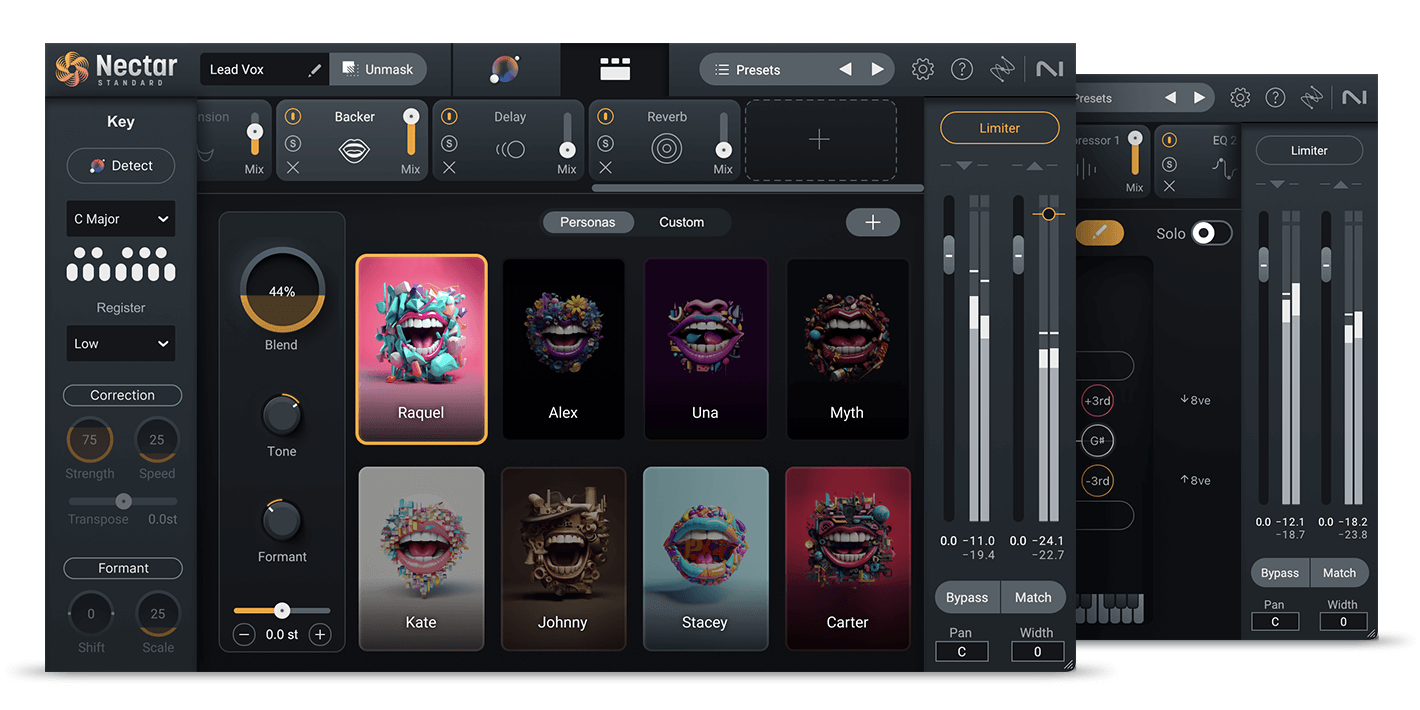The image size is (1420, 710).
Task: Enable the Limiter in front window
Action: pyautogui.click(x=1000, y=128)
